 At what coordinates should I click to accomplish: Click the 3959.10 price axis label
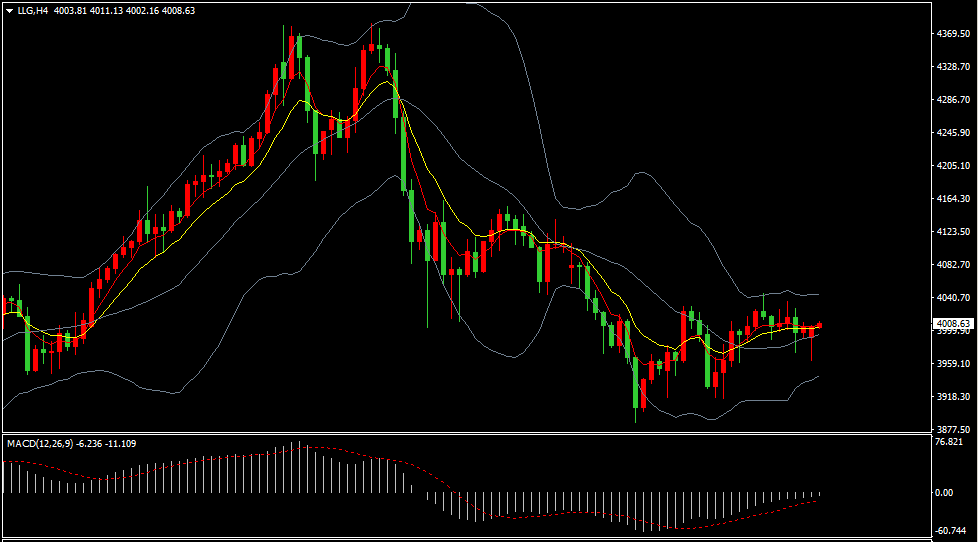coord(952,364)
